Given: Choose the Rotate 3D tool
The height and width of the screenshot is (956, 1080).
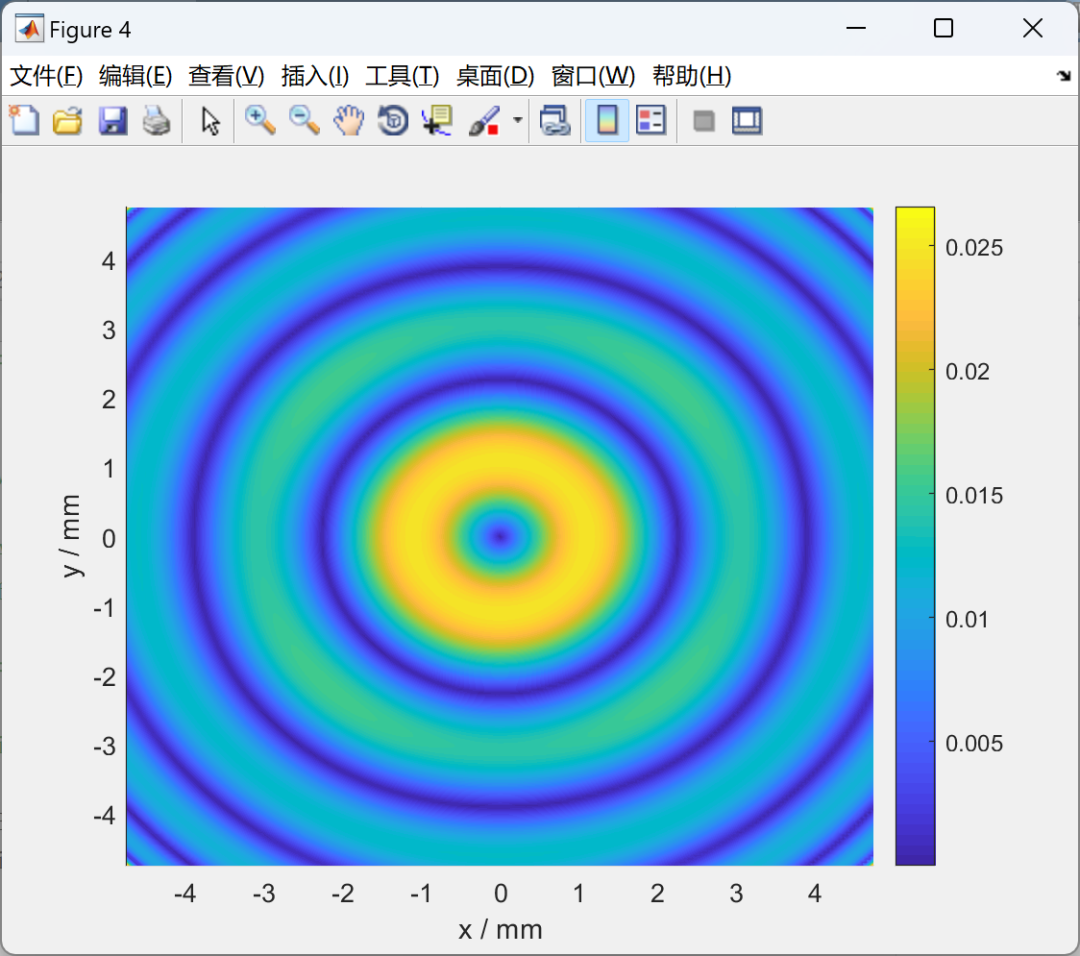Looking at the screenshot, I should click(393, 121).
